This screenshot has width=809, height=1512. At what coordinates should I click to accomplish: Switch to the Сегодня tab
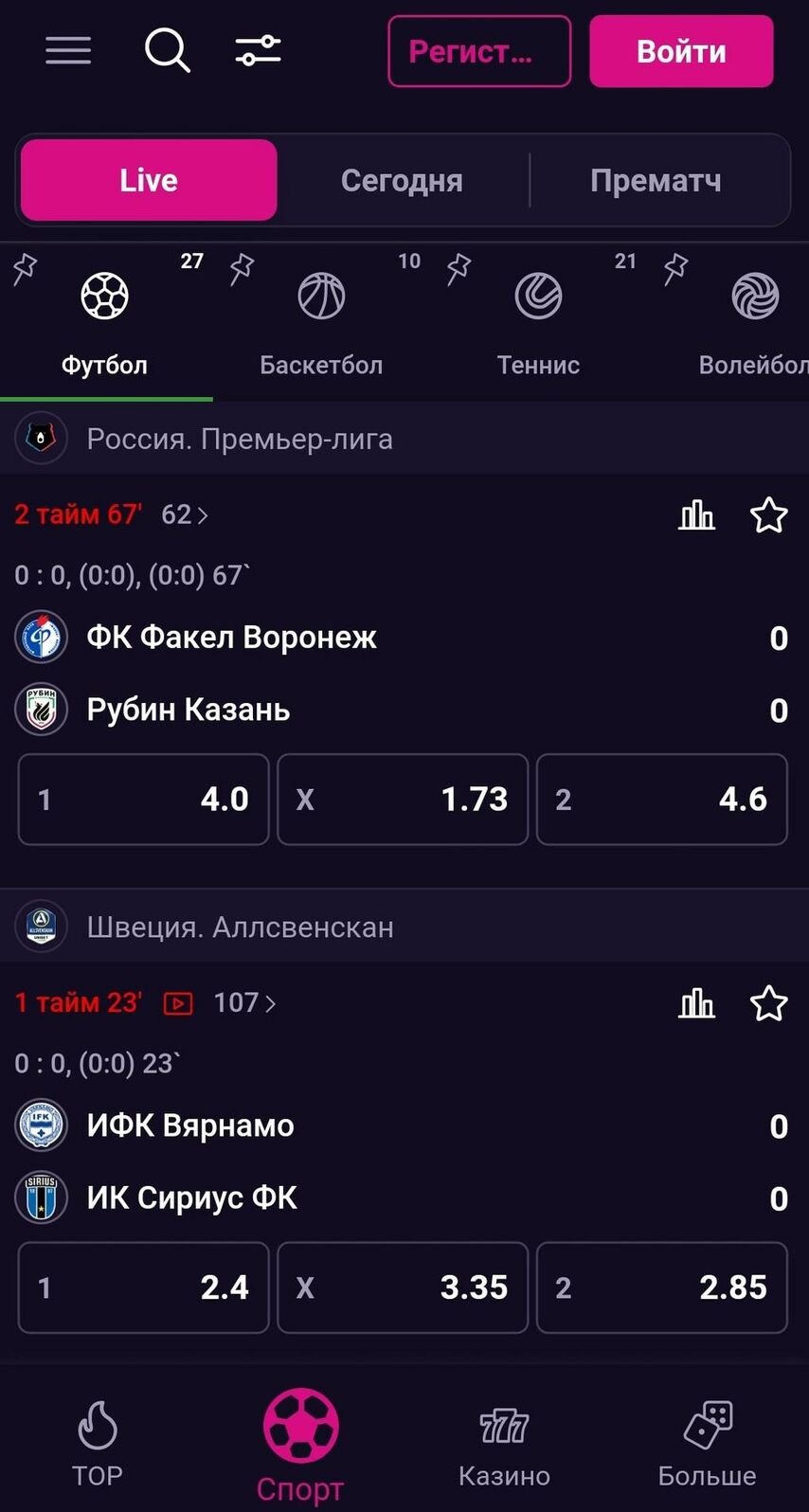[402, 180]
